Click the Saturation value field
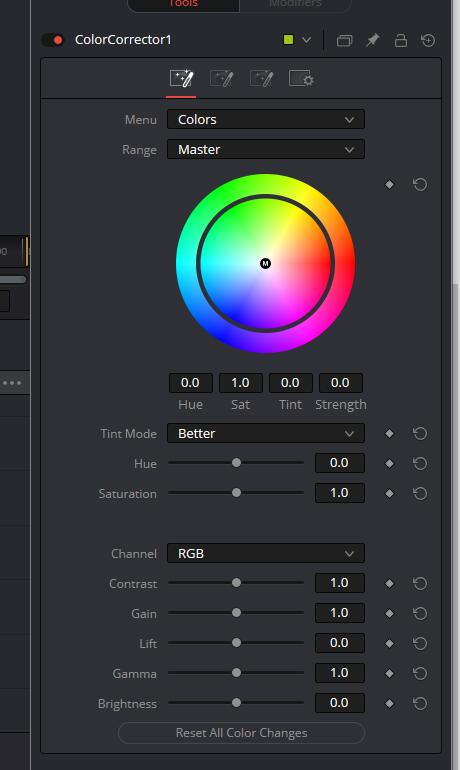The image size is (460, 770). [x=340, y=493]
